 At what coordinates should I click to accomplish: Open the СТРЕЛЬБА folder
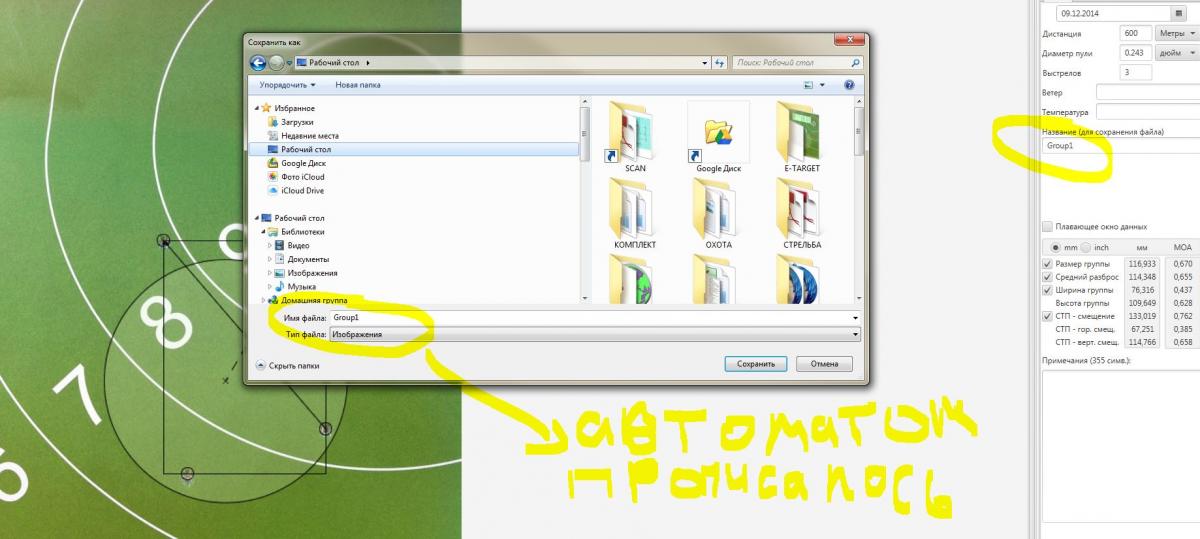801,212
